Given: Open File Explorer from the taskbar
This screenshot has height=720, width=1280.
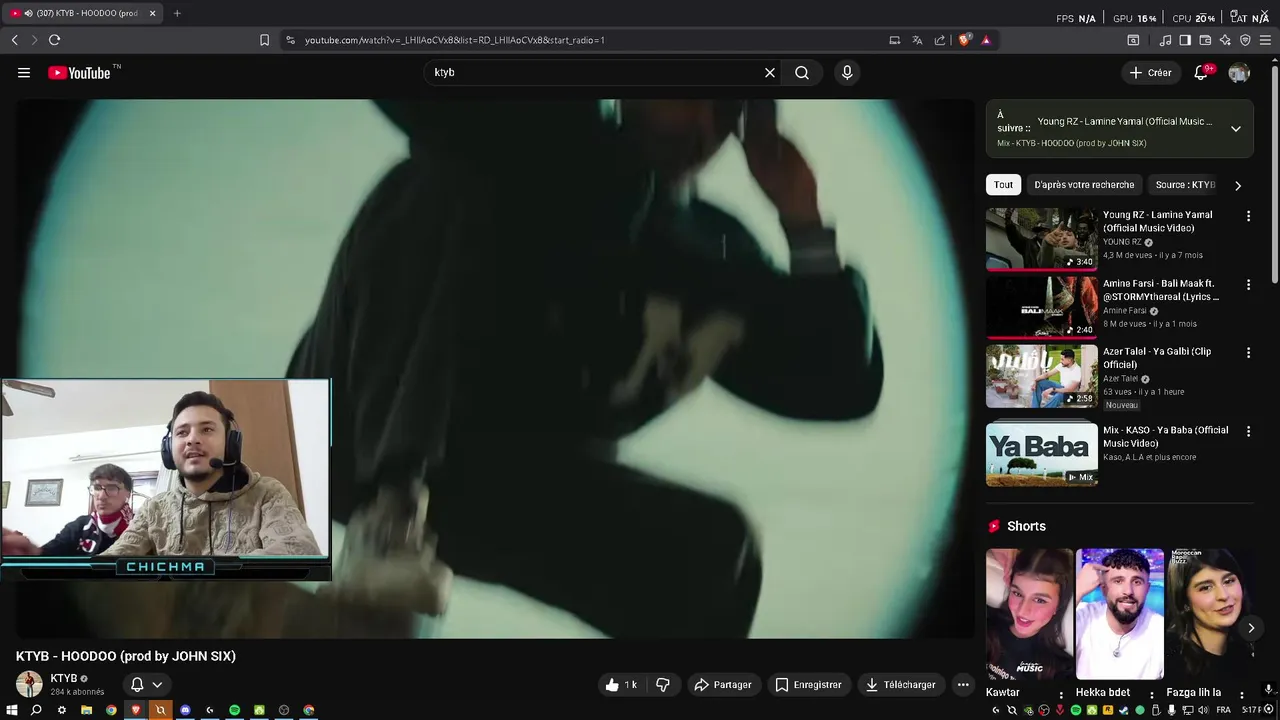Looking at the screenshot, I should pos(86,710).
